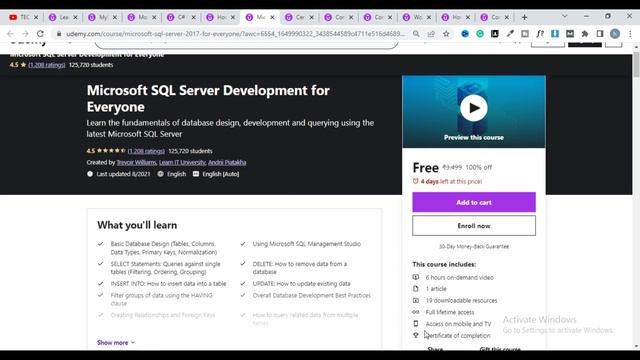Click the alarm clock icon near 4 days left

click(x=416, y=181)
